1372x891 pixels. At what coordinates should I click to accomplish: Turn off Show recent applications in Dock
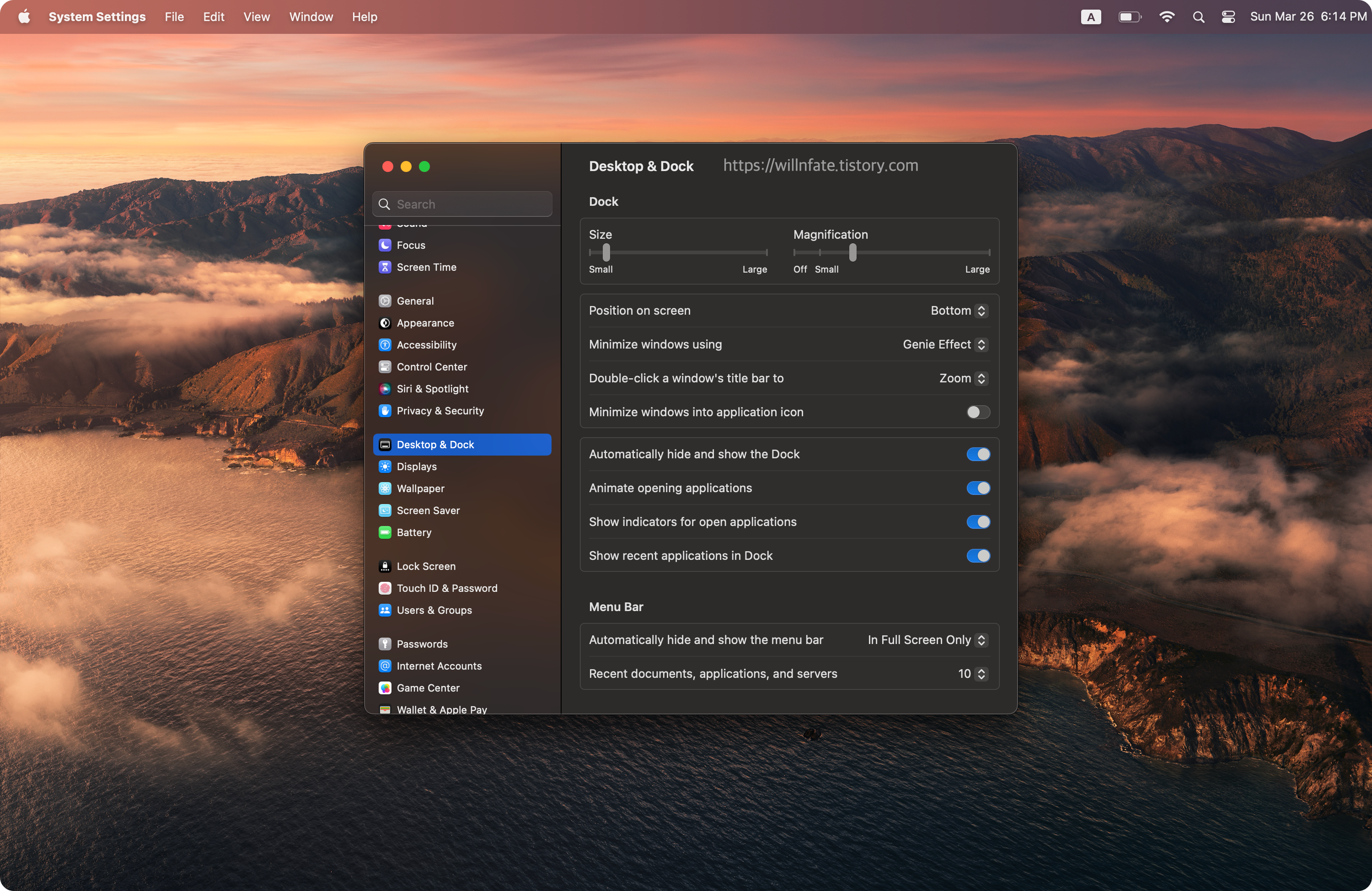978,556
